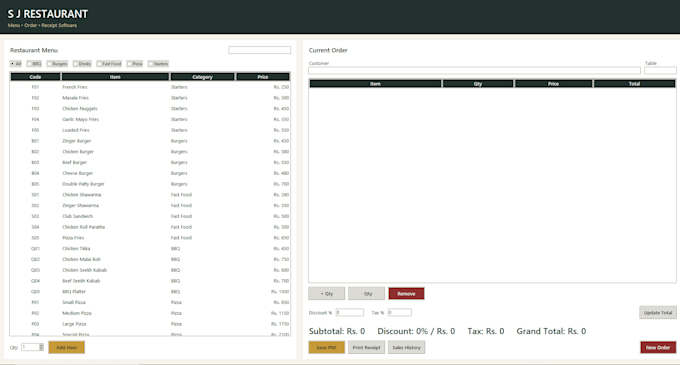Click the + Qty button
The image size is (680, 365).
point(327,293)
